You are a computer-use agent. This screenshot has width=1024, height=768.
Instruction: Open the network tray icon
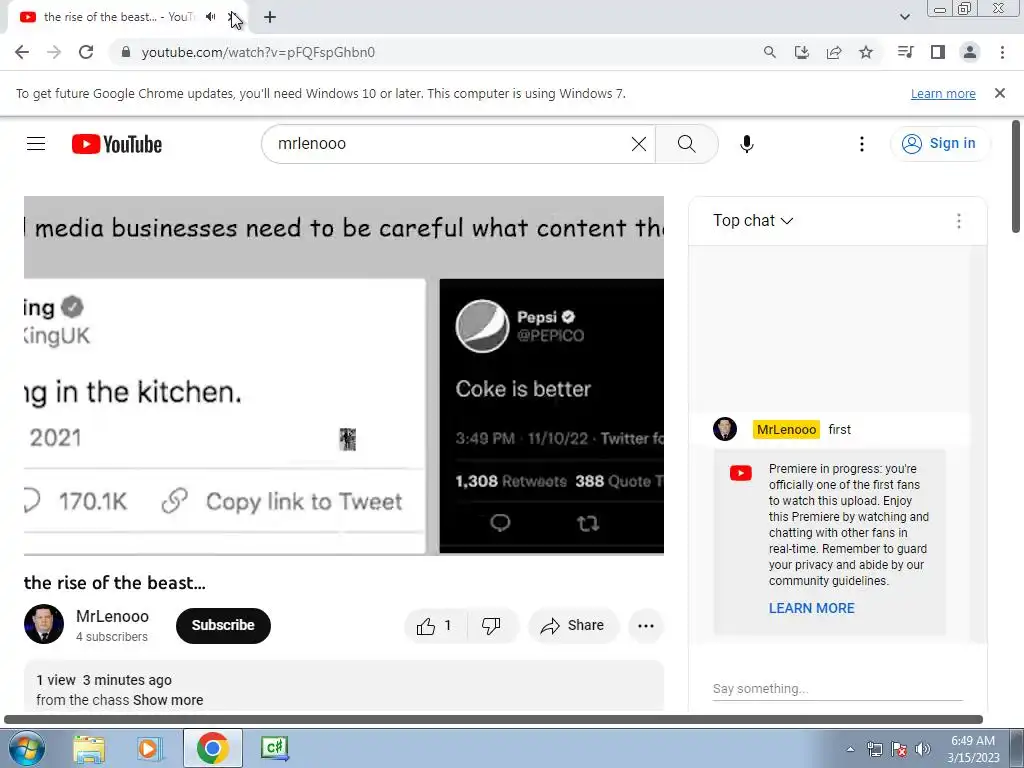874,749
